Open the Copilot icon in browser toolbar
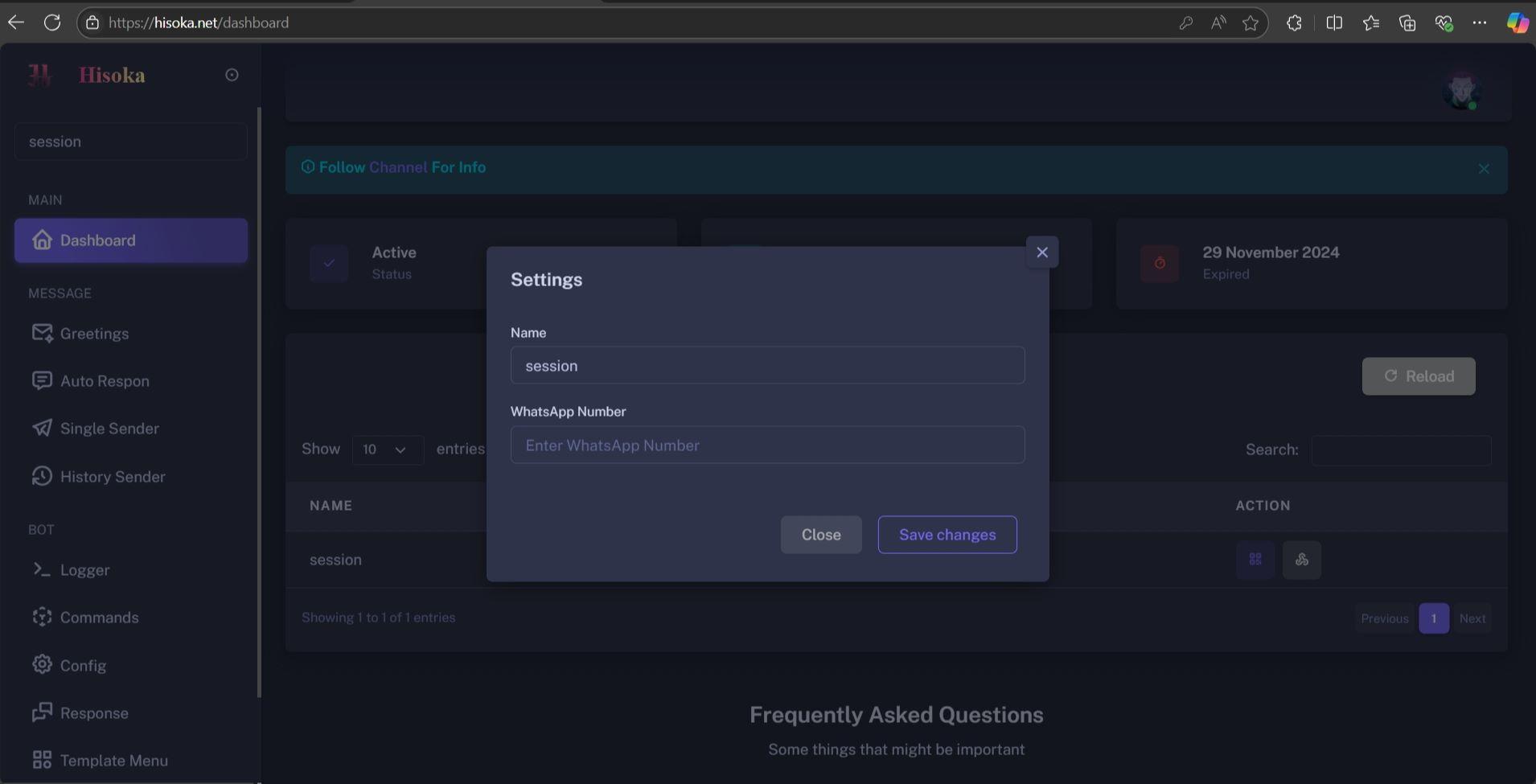This screenshot has width=1536, height=784. click(x=1517, y=23)
